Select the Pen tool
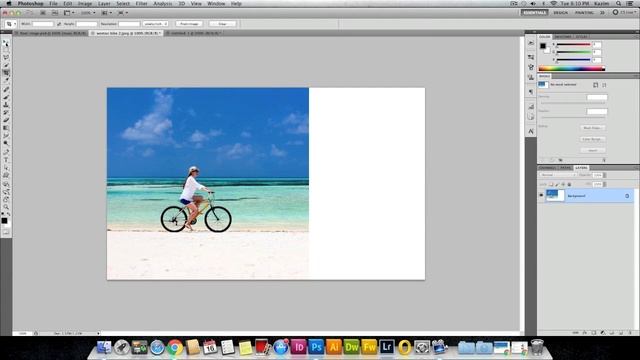The width and height of the screenshot is (640, 360). point(6,152)
